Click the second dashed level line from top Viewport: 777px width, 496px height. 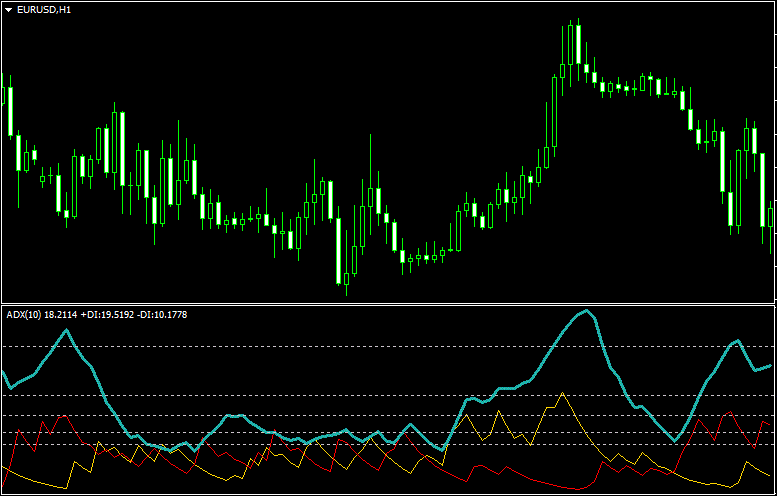point(300,396)
